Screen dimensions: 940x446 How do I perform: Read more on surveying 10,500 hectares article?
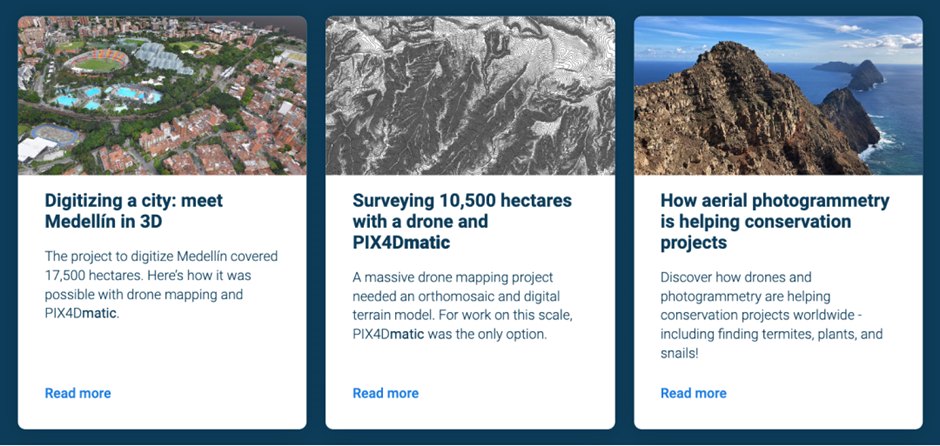[385, 393]
